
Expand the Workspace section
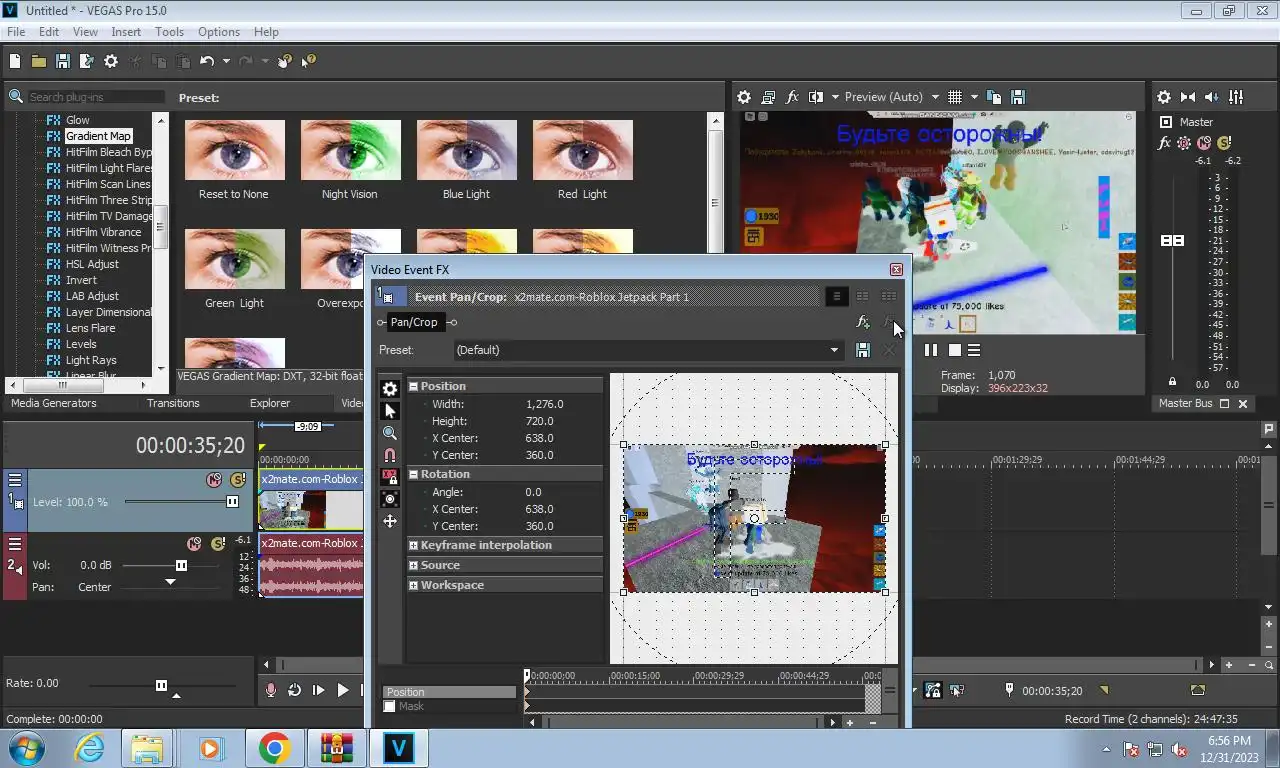point(414,585)
